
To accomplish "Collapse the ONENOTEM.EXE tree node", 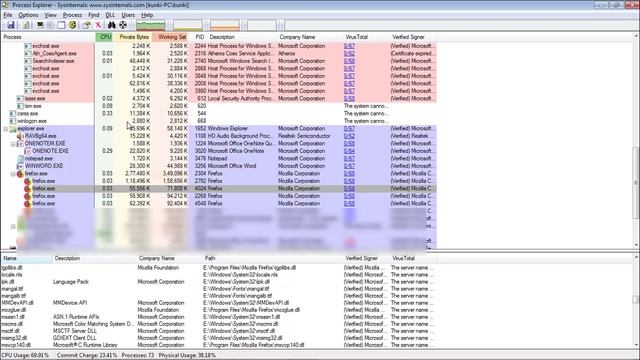I will pos(13,144).
